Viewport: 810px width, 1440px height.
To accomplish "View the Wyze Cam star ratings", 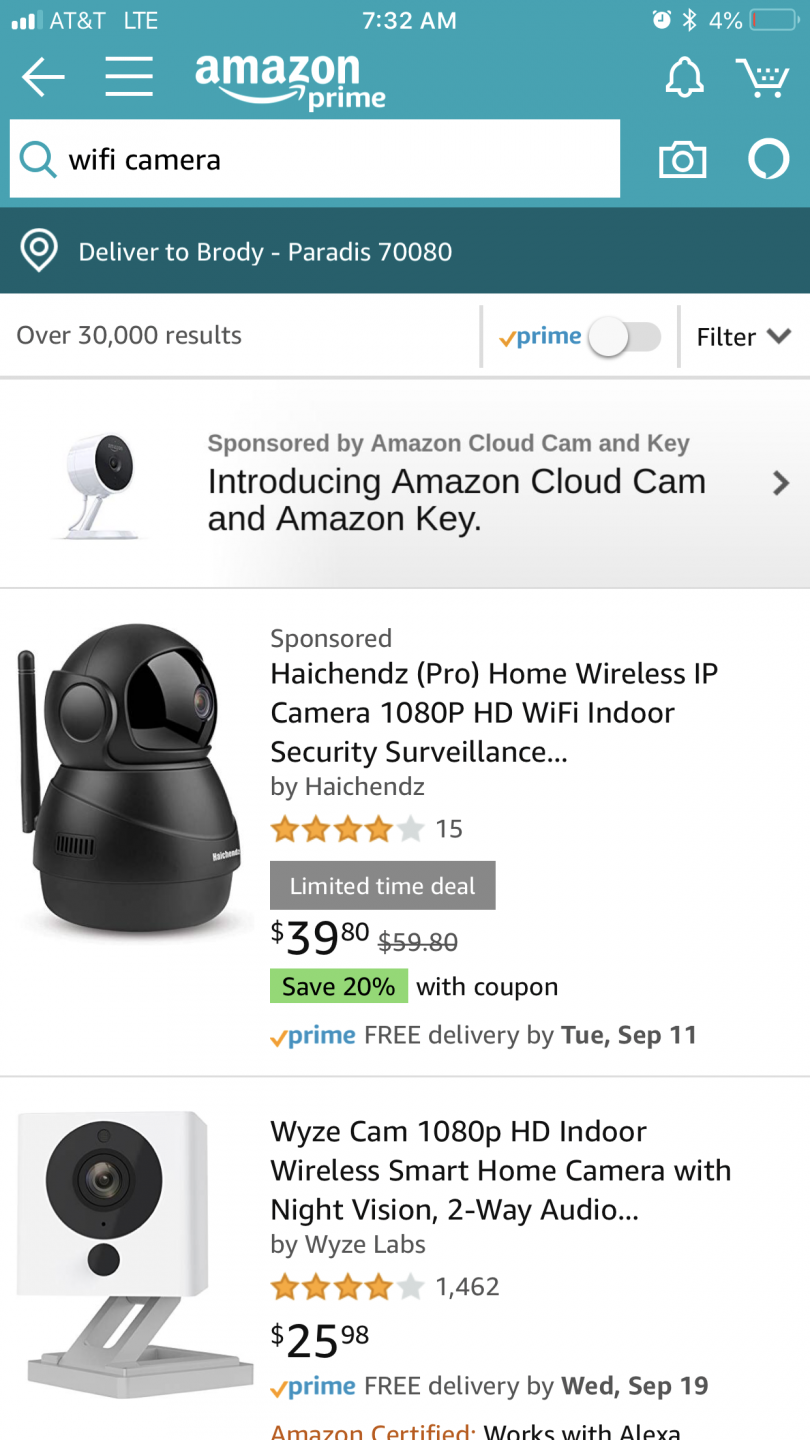I will (x=346, y=1287).
